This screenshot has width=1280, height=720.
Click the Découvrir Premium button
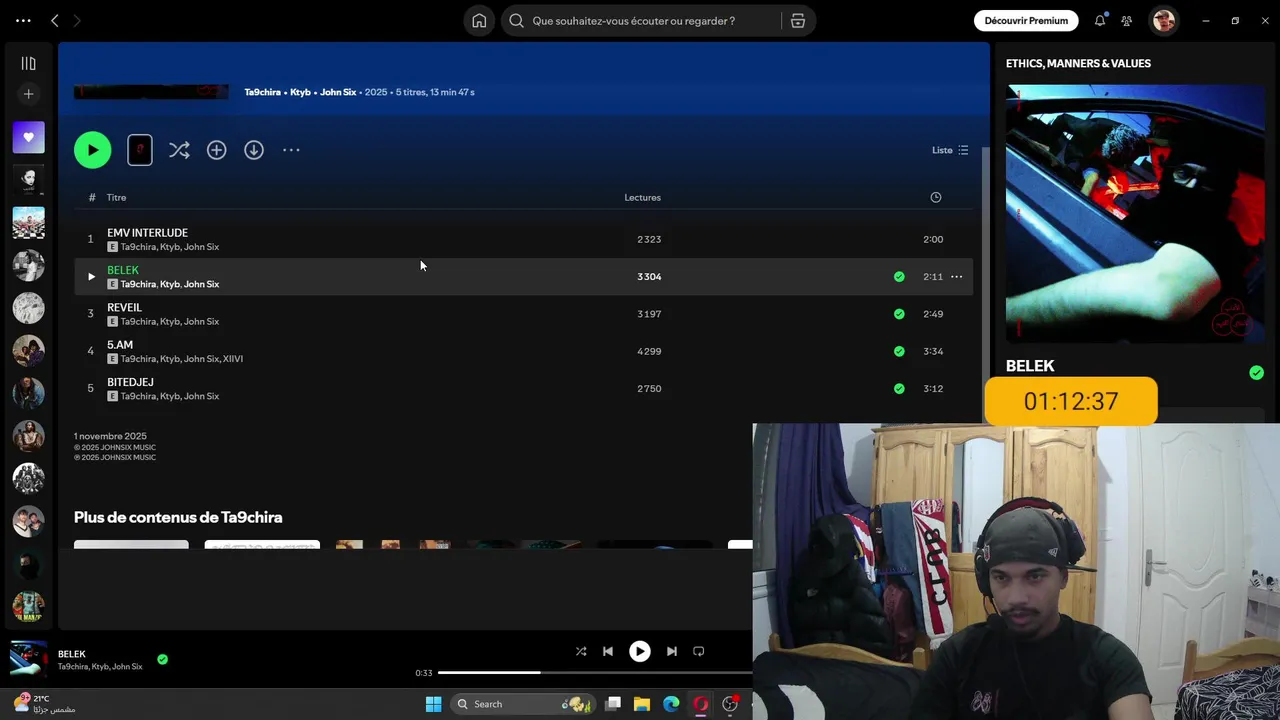pos(1026,20)
